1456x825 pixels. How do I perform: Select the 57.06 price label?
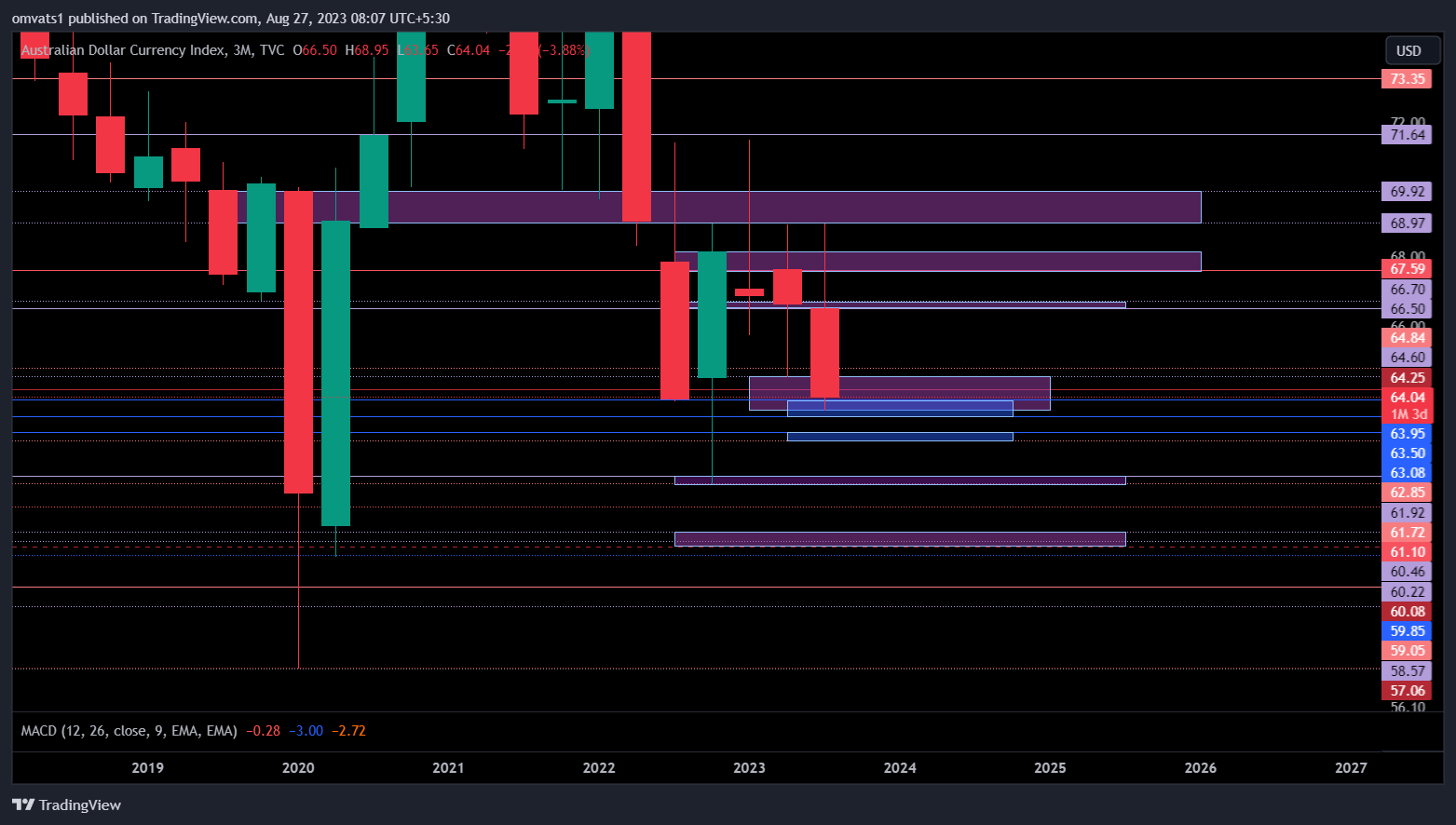coord(1407,691)
